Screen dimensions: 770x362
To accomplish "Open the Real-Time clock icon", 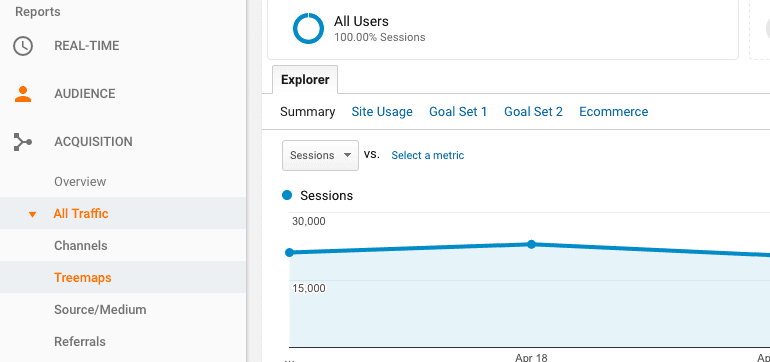I will pos(23,46).
